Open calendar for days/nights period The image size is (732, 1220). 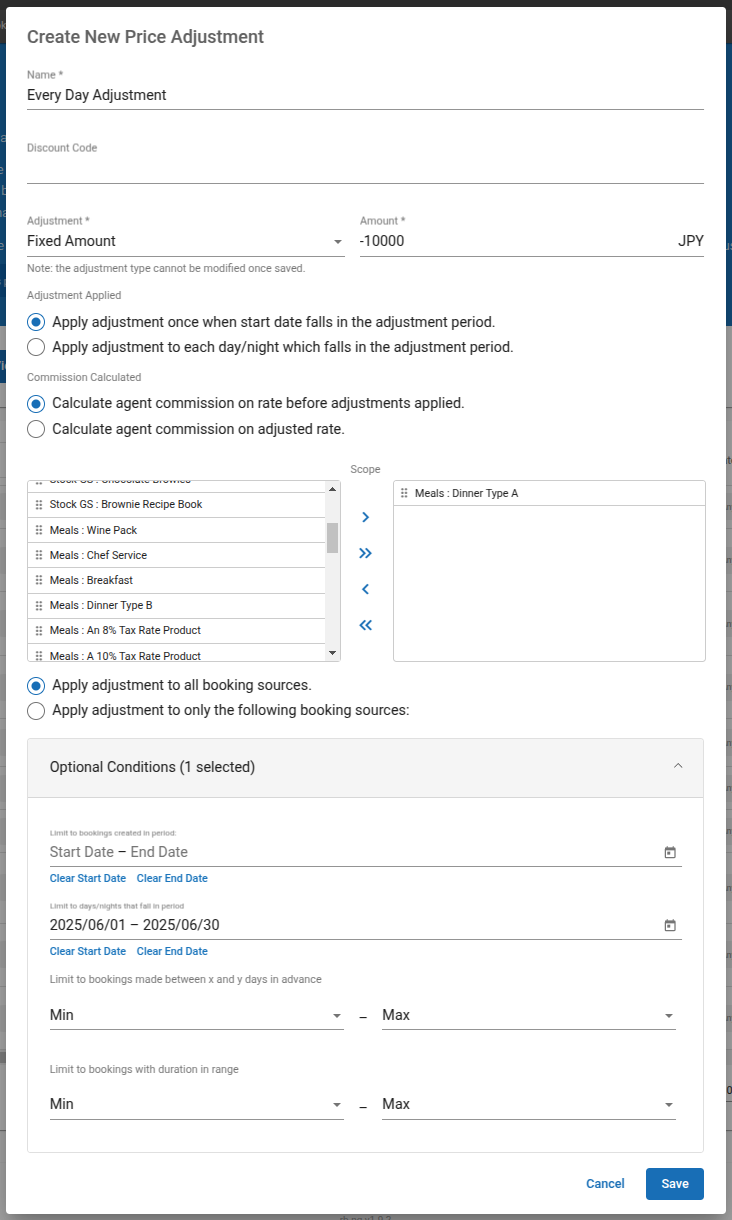(670, 925)
